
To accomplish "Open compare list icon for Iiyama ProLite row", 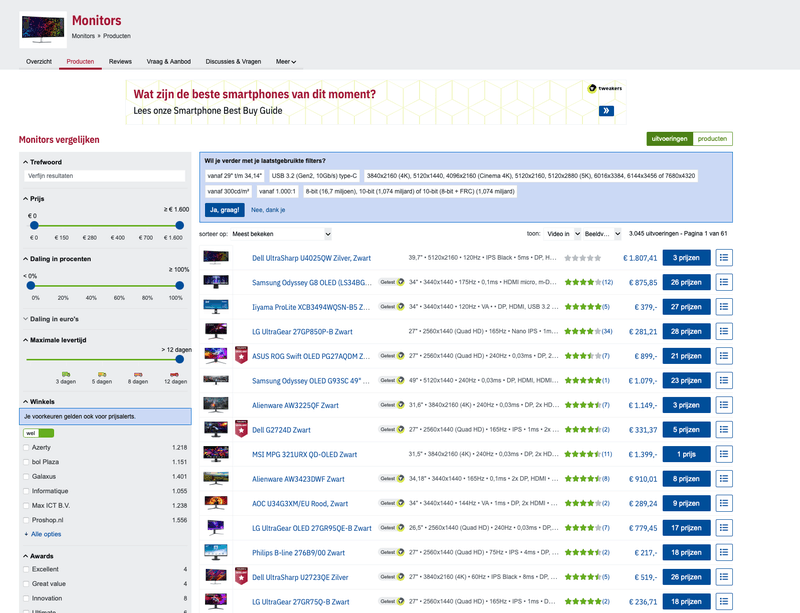I will (724, 307).
